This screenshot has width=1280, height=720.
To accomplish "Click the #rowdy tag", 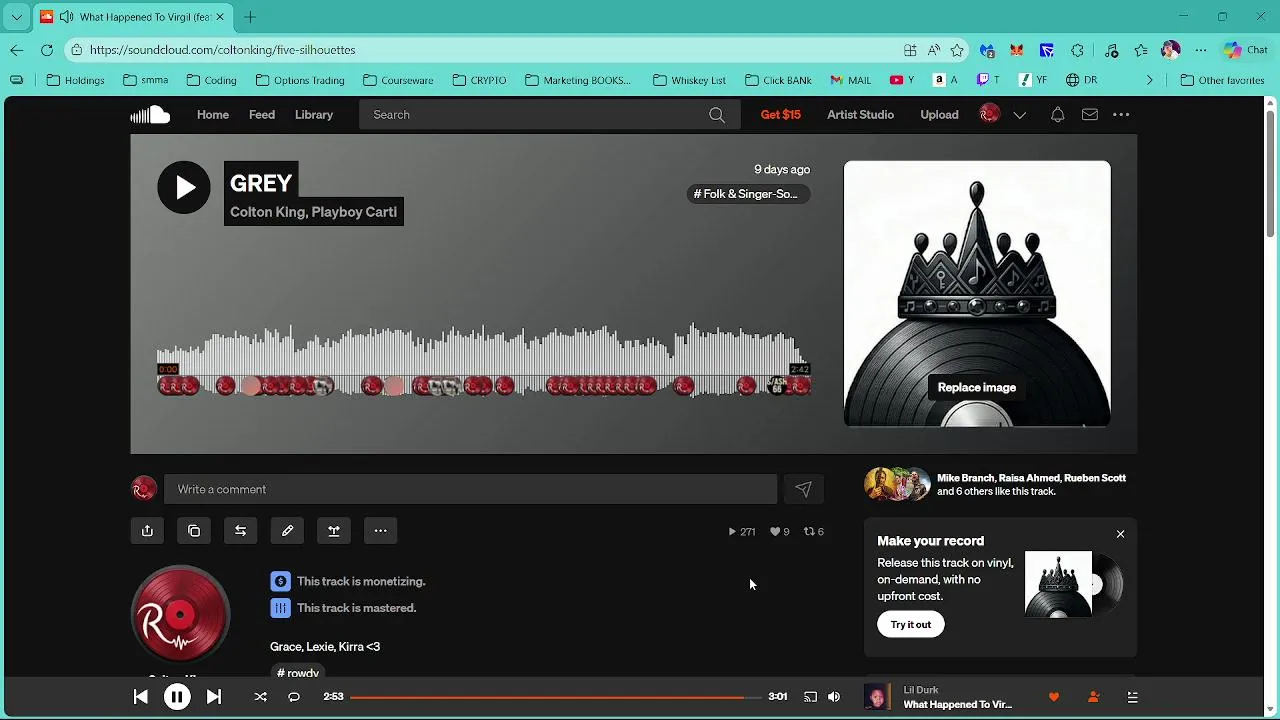I will [x=298, y=673].
